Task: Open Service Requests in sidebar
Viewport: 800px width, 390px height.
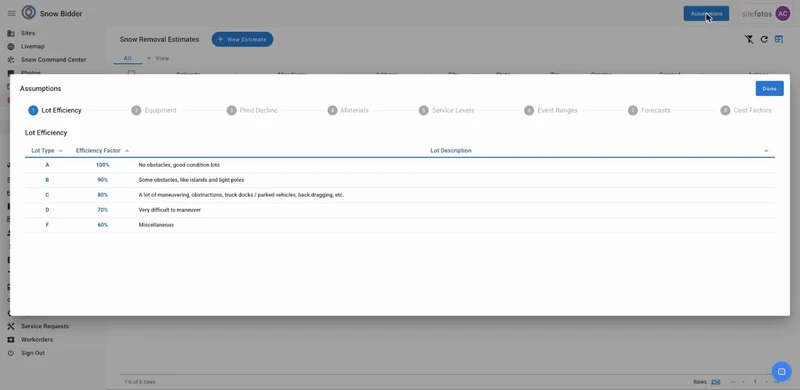Action: pyautogui.click(x=45, y=326)
